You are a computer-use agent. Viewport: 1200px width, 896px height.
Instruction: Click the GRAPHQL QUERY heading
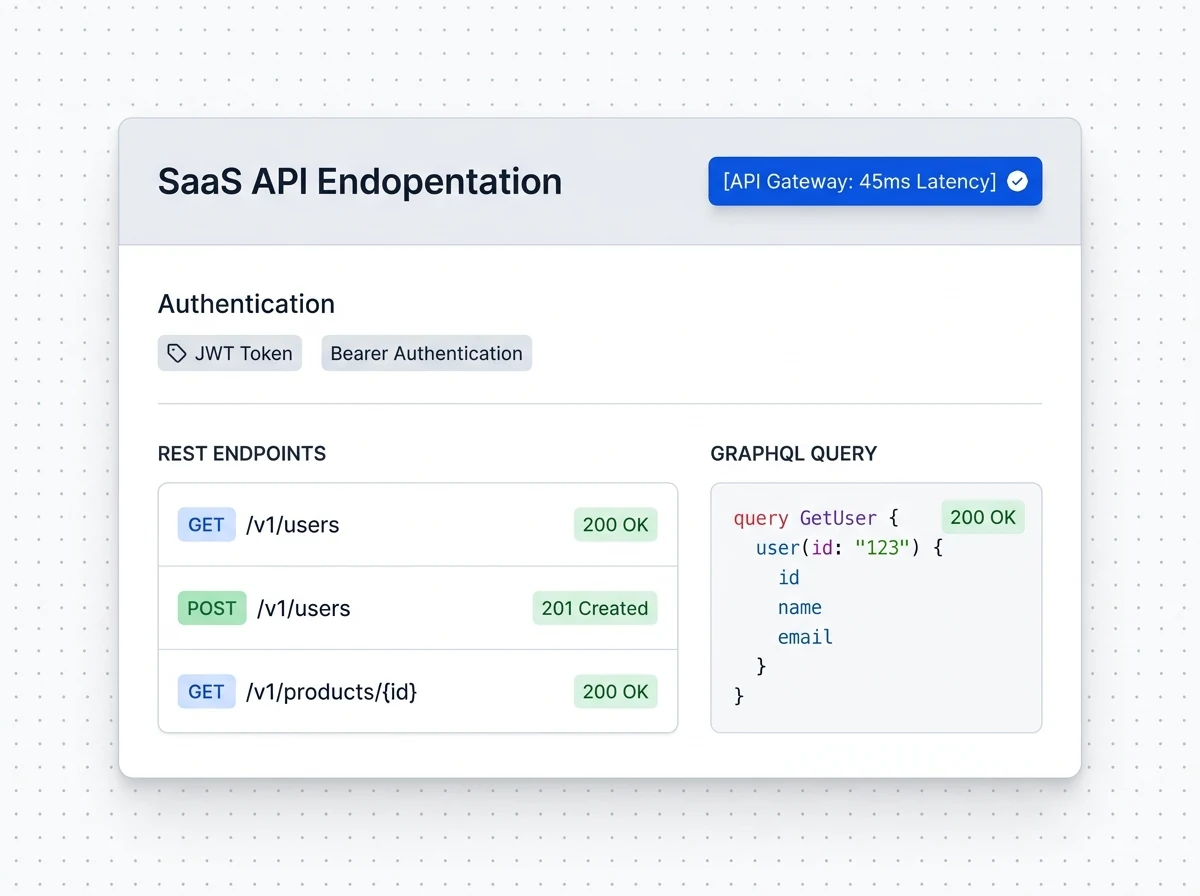pos(793,454)
